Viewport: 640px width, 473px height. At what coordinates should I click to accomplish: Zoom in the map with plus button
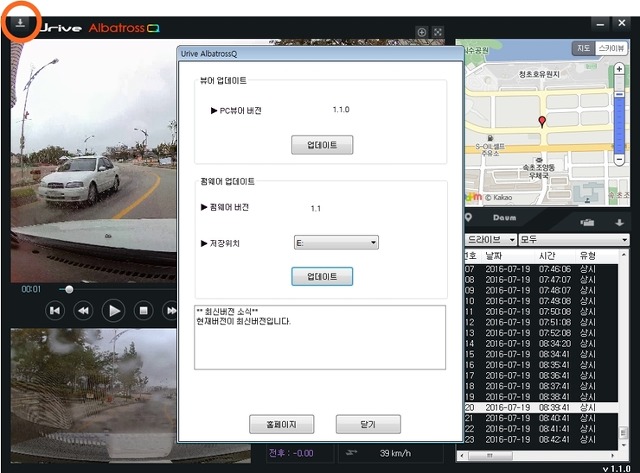619,69
